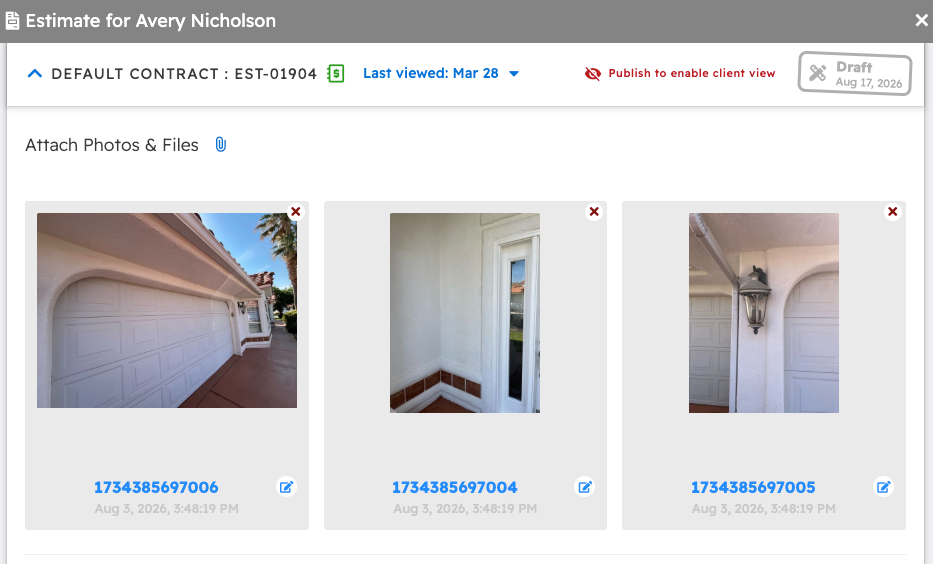Open the wall lantern photo thumbnail
Screen dimensions: 933x564
(x=764, y=313)
